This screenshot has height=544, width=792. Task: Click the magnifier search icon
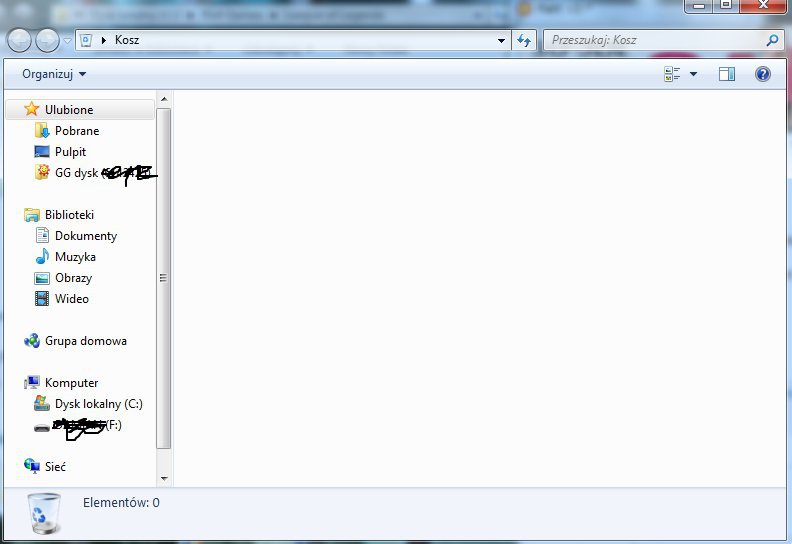[x=772, y=40]
